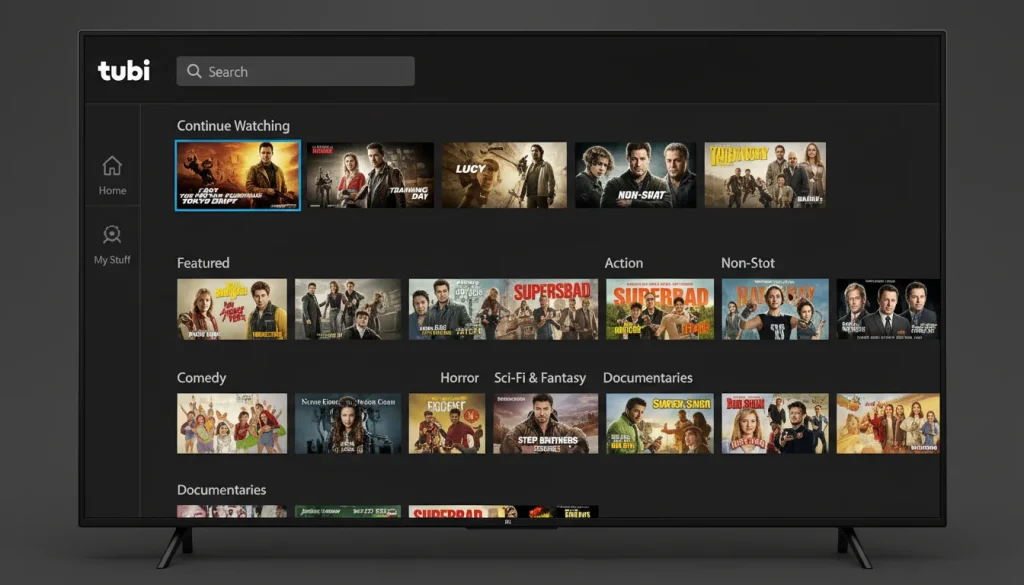
Task: Select the last Continue Watching thumbnail
Action: (x=765, y=175)
